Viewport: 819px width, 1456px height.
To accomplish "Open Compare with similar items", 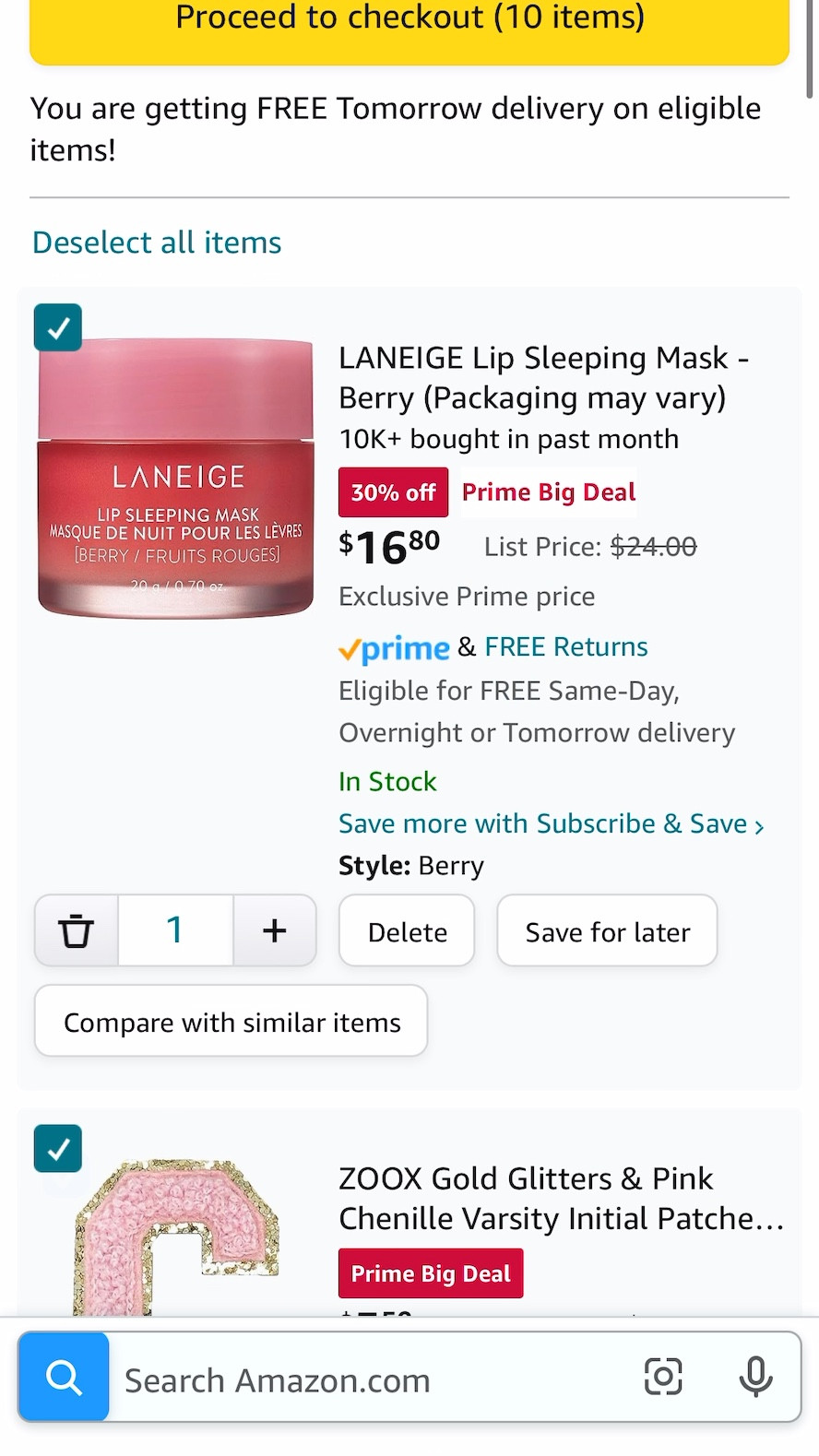I will click(x=231, y=1021).
